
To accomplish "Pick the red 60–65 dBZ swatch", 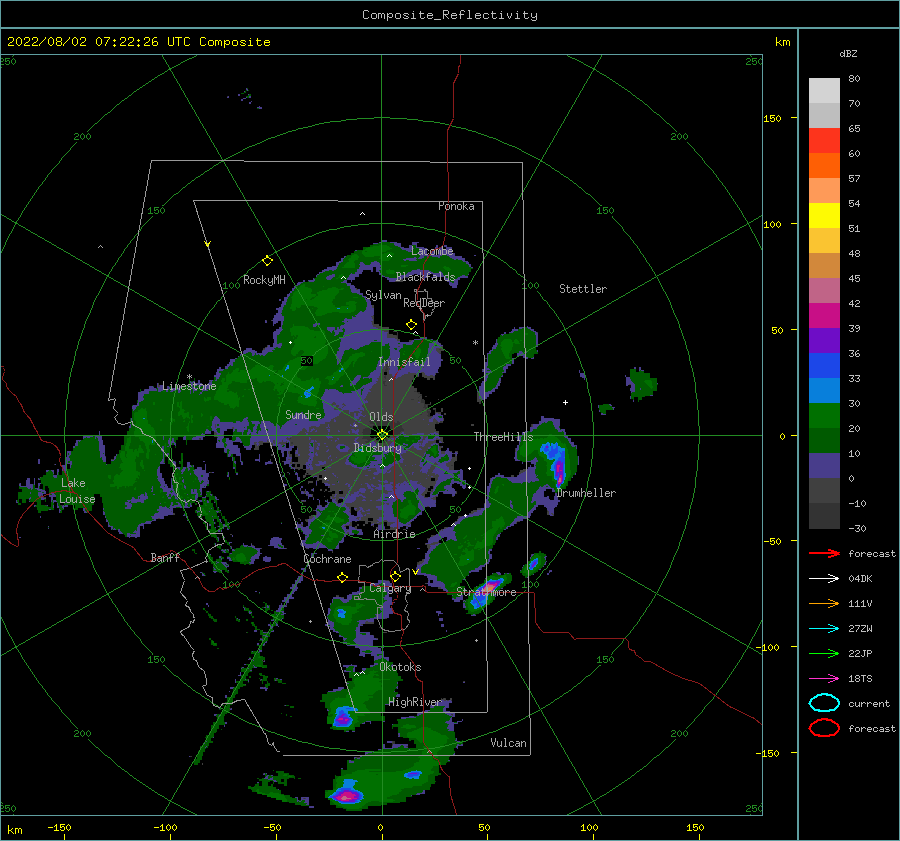I will click(824, 141).
